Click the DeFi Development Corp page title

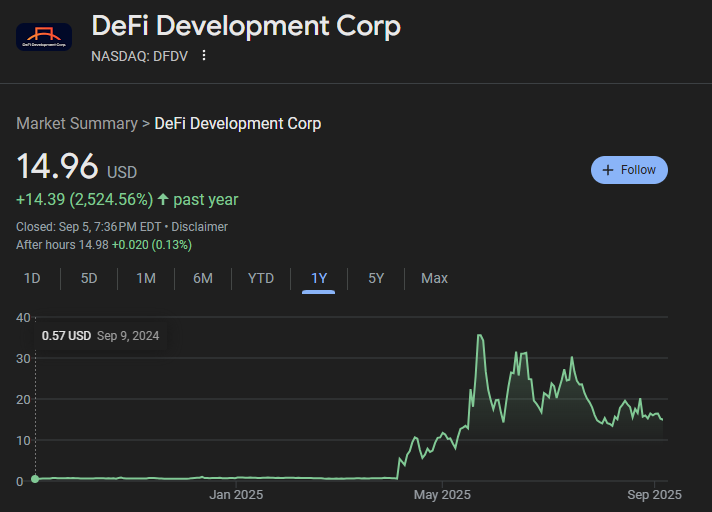tap(246, 25)
